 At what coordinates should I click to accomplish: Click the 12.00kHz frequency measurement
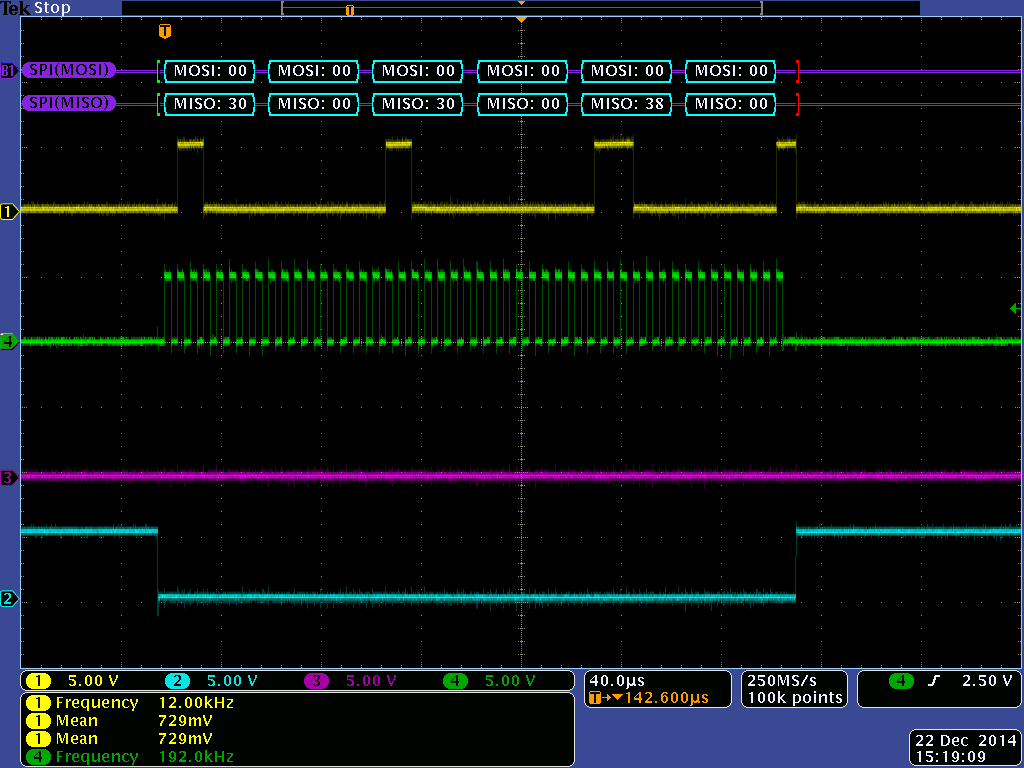[196, 703]
